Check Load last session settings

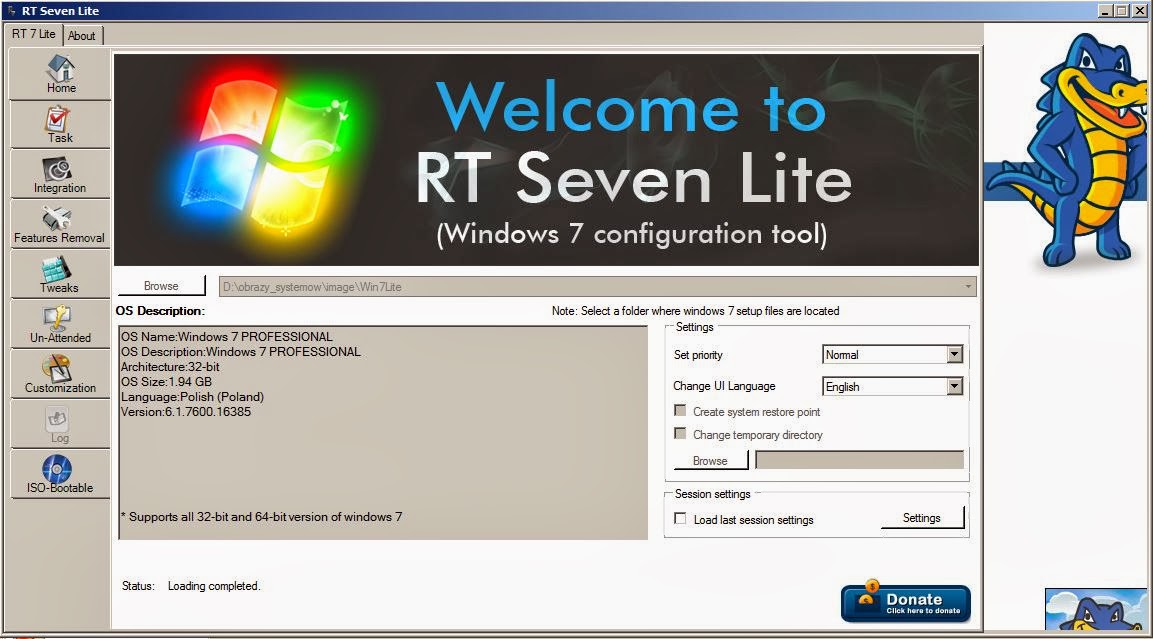[680, 518]
